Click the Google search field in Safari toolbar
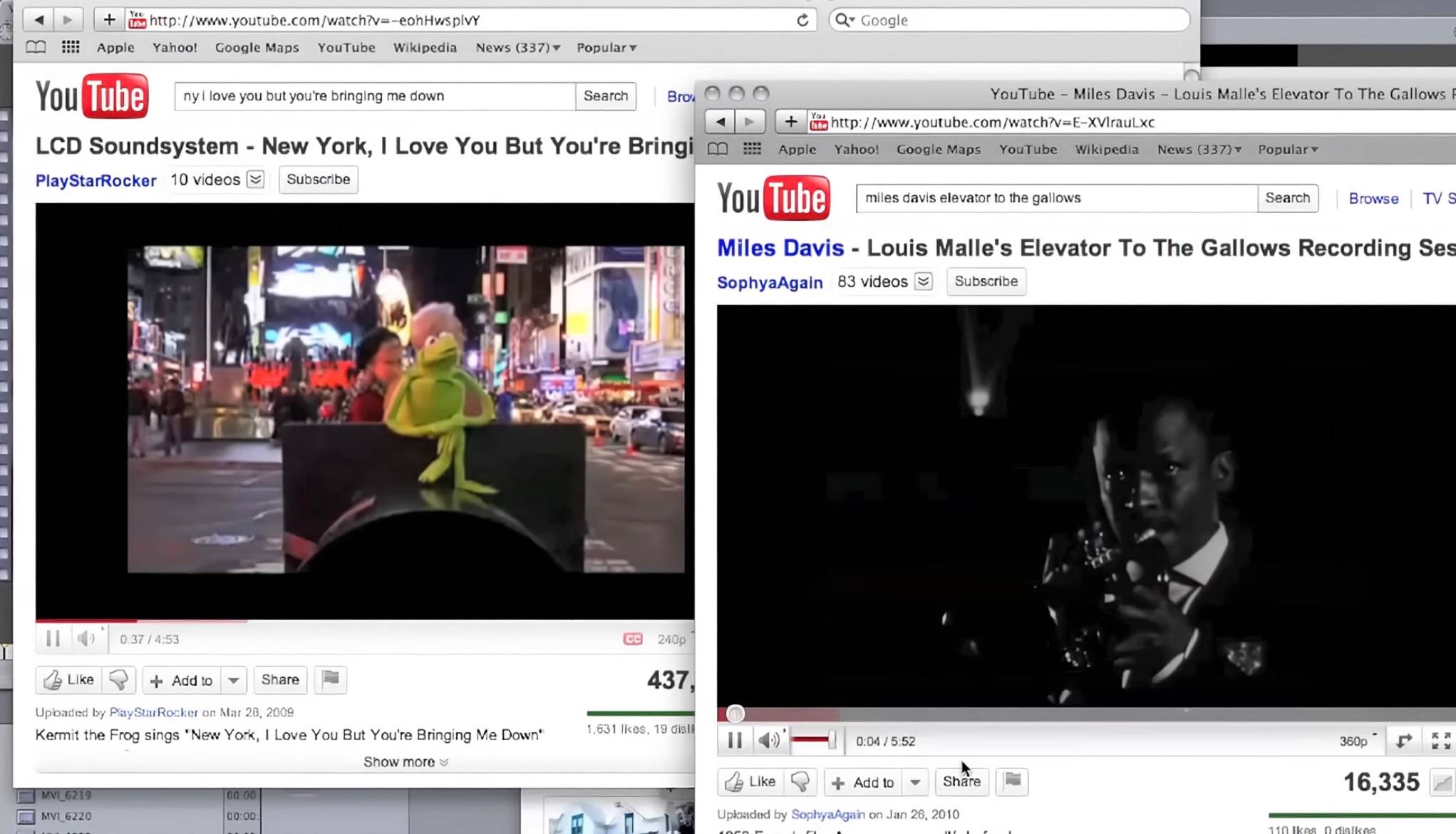The height and width of the screenshot is (834, 1456). click(1009, 20)
